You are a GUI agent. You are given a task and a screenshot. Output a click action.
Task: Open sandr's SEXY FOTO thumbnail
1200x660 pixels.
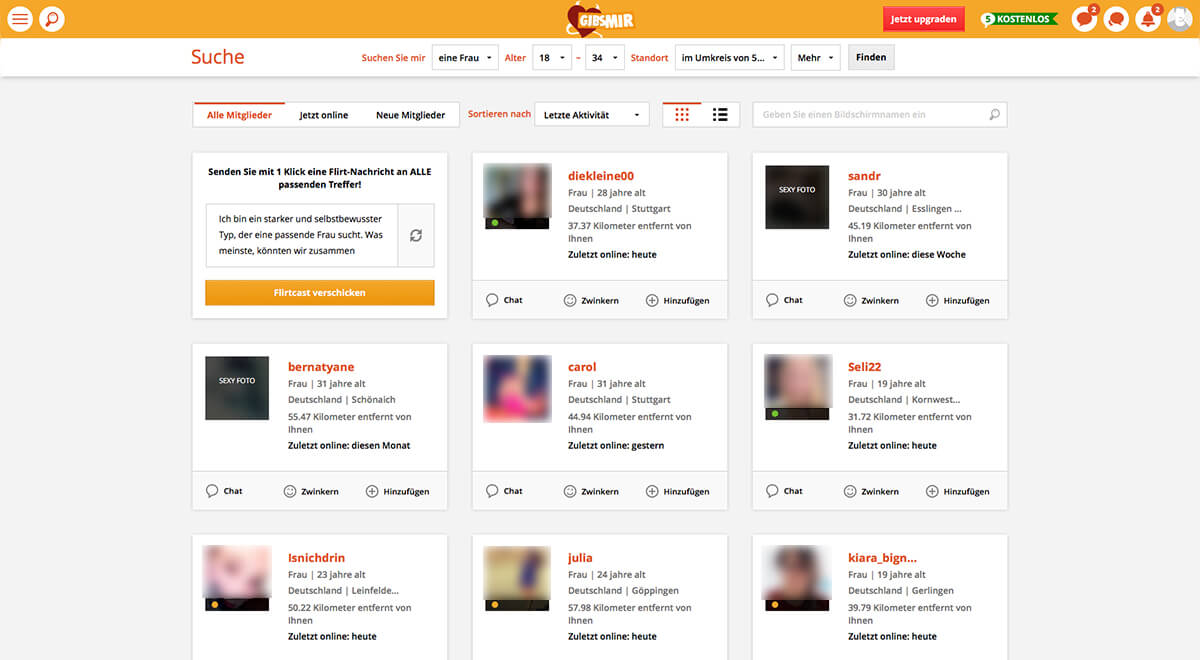(x=797, y=197)
